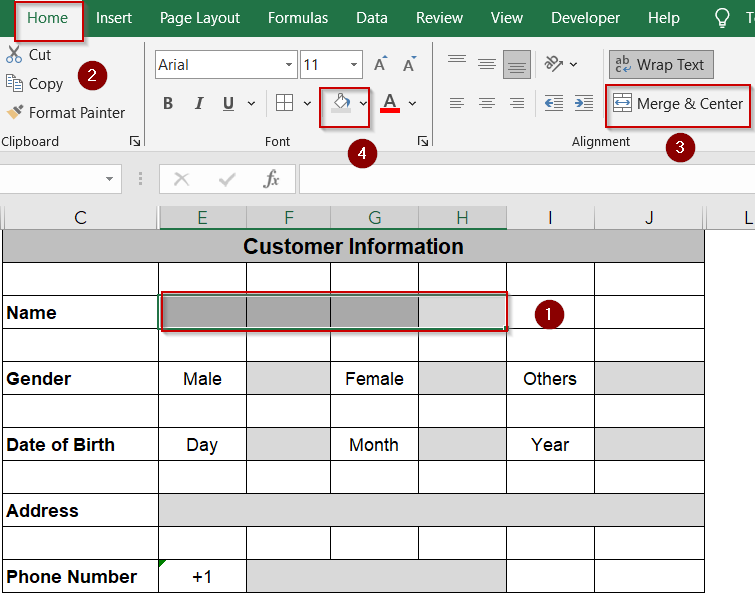
Task: Open the Font group dialog launcher
Action: point(423,141)
